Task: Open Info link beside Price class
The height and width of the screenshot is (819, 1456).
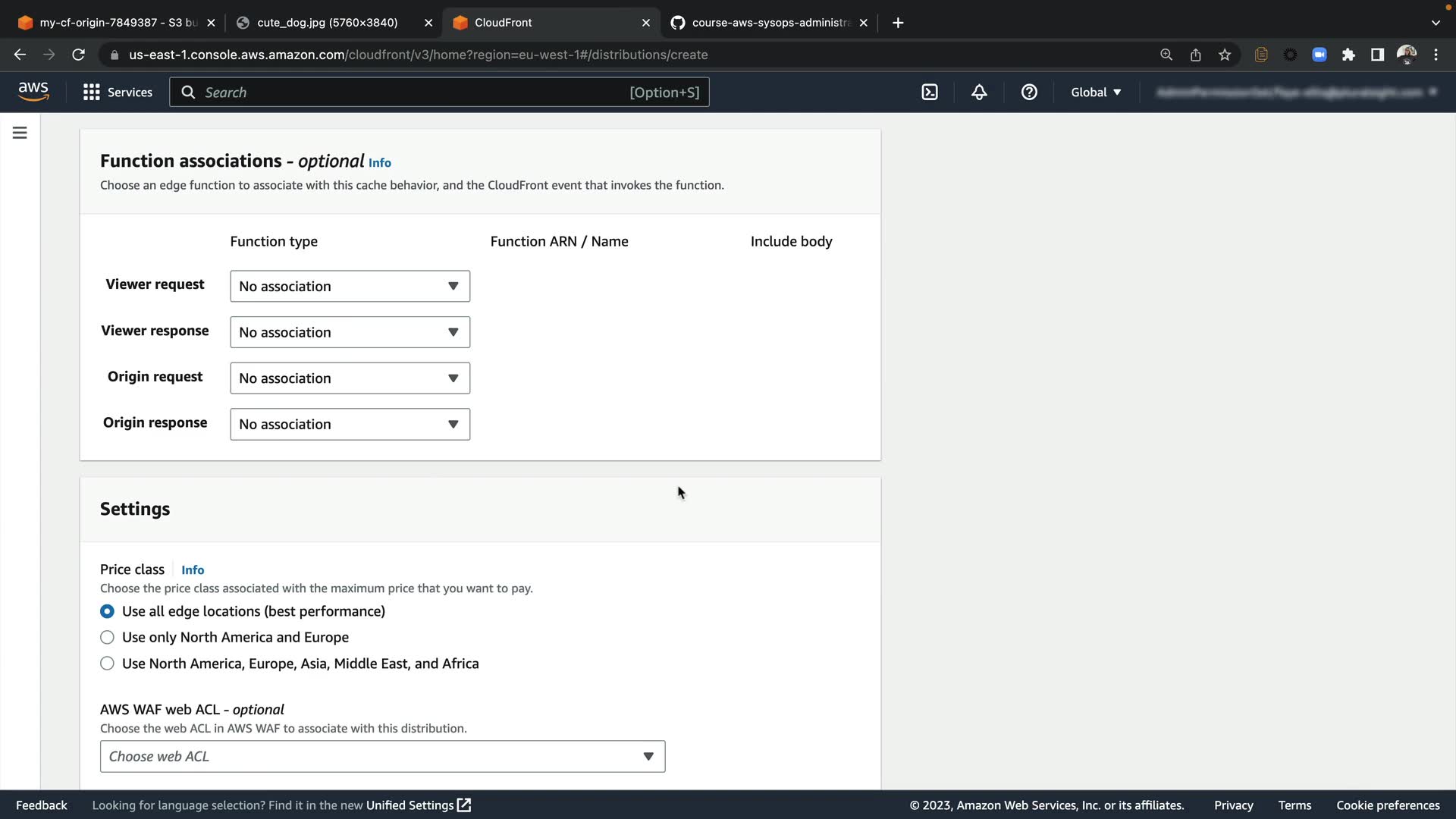Action: pyautogui.click(x=193, y=570)
